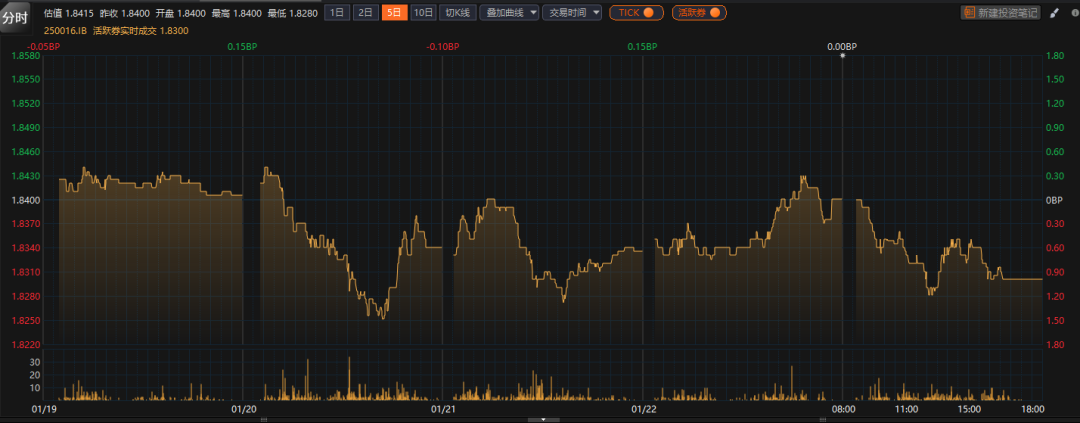
Task: Switch to the 10日 period view
Action: point(424,13)
